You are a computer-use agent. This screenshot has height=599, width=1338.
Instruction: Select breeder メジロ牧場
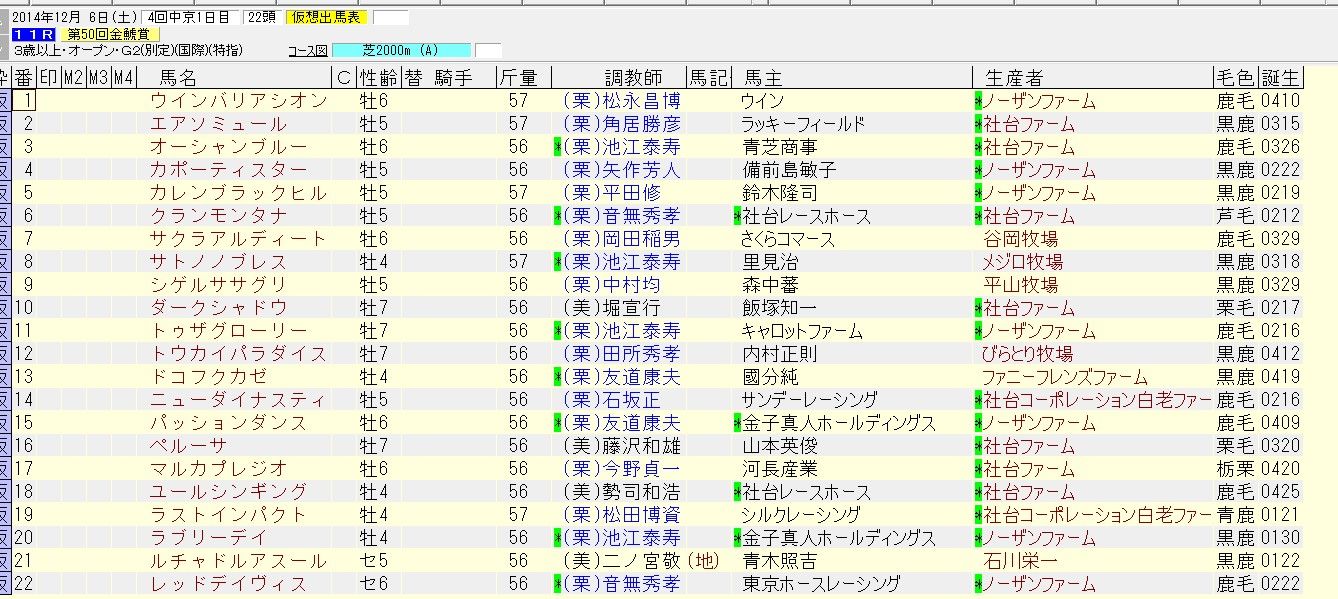(x=1022, y=262)
